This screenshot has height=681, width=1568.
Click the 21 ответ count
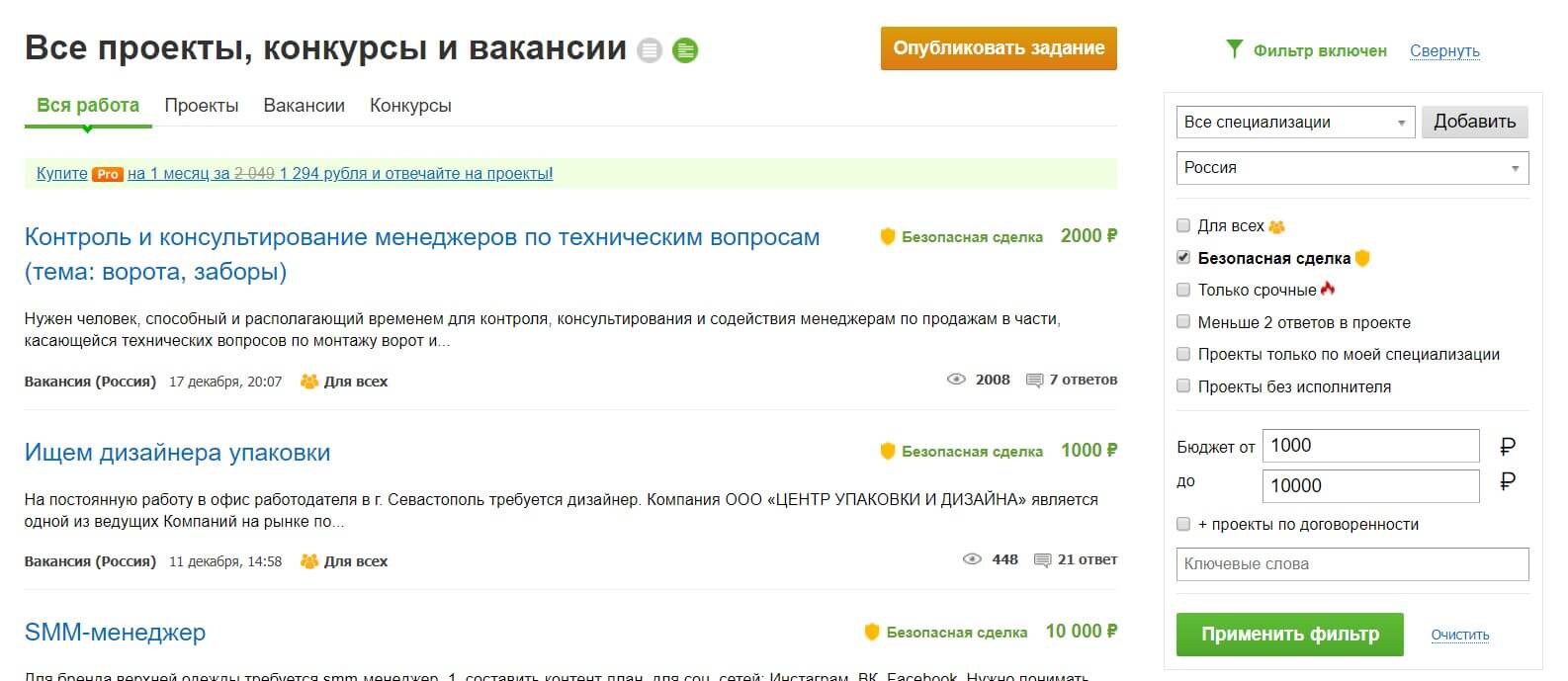pyautogui.click(x=1088, y=559)
